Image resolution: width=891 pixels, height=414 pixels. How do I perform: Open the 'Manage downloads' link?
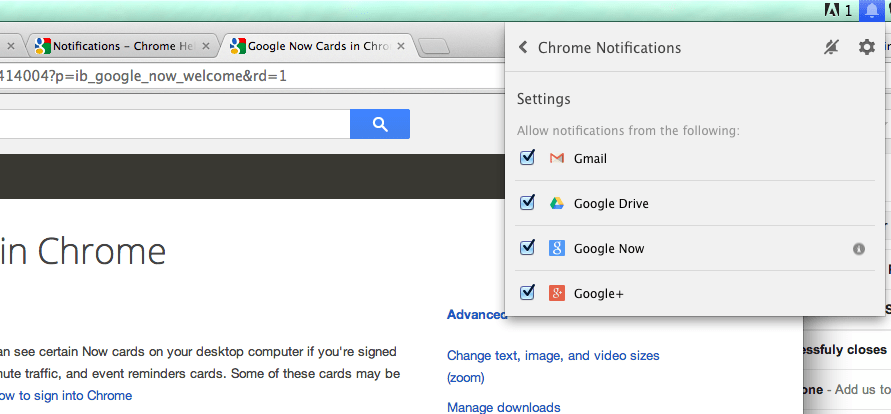tap(503, 407)
